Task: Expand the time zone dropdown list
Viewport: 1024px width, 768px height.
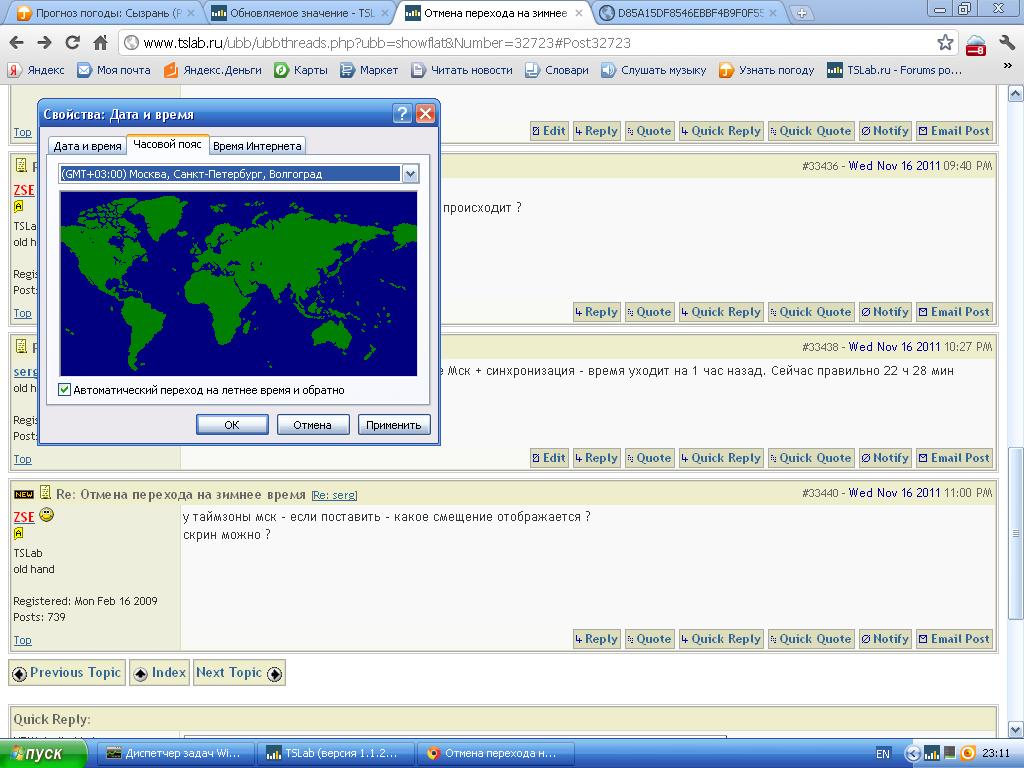Action: 409,174
